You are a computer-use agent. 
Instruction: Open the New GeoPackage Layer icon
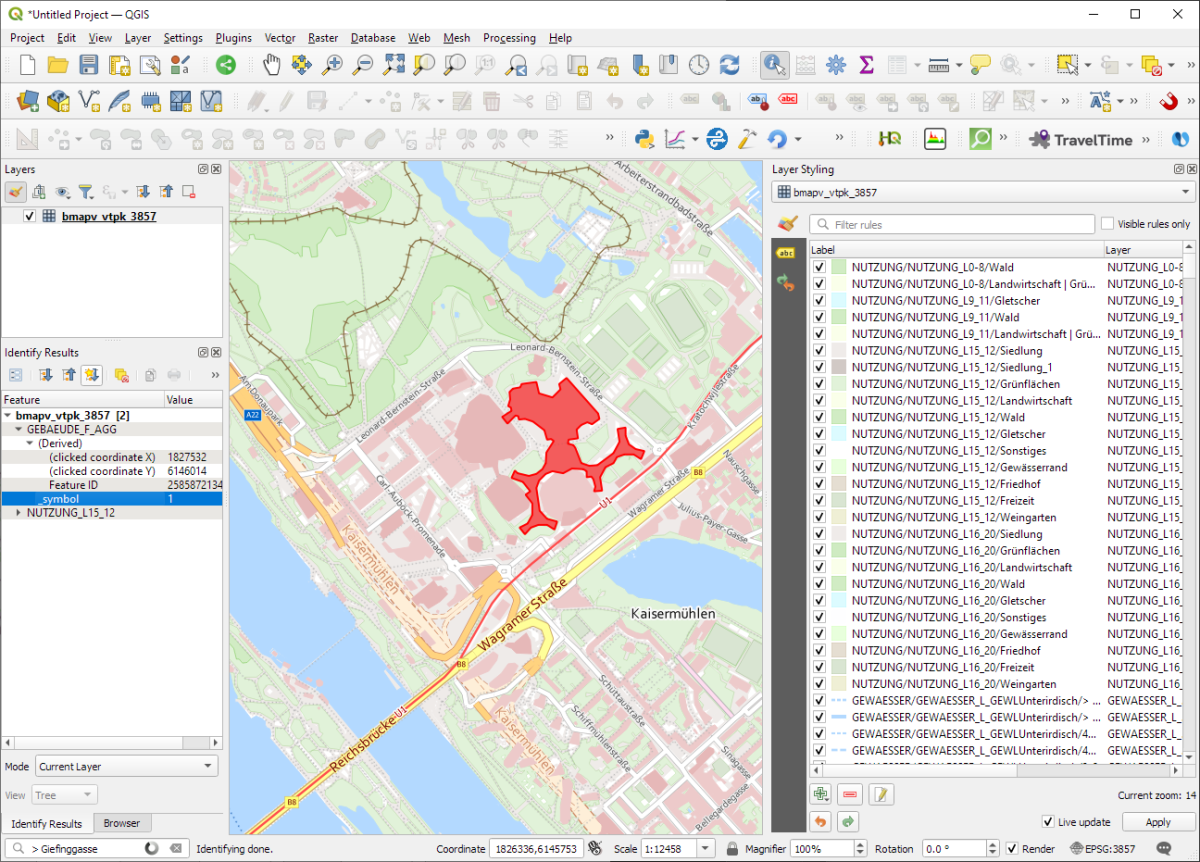coord(58,101)
